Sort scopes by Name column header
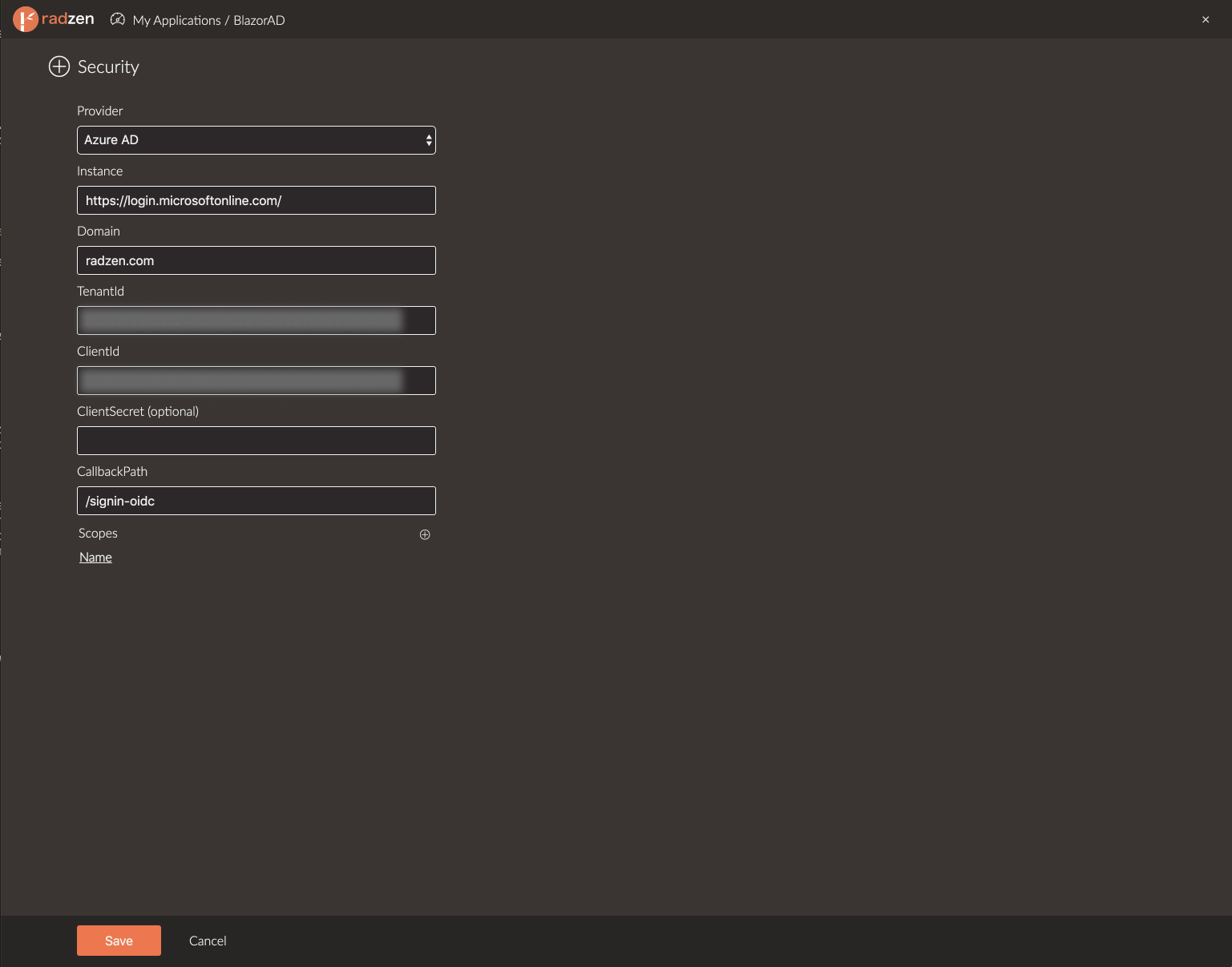This screenshot has height=967, width=1232. click(95, 558)
